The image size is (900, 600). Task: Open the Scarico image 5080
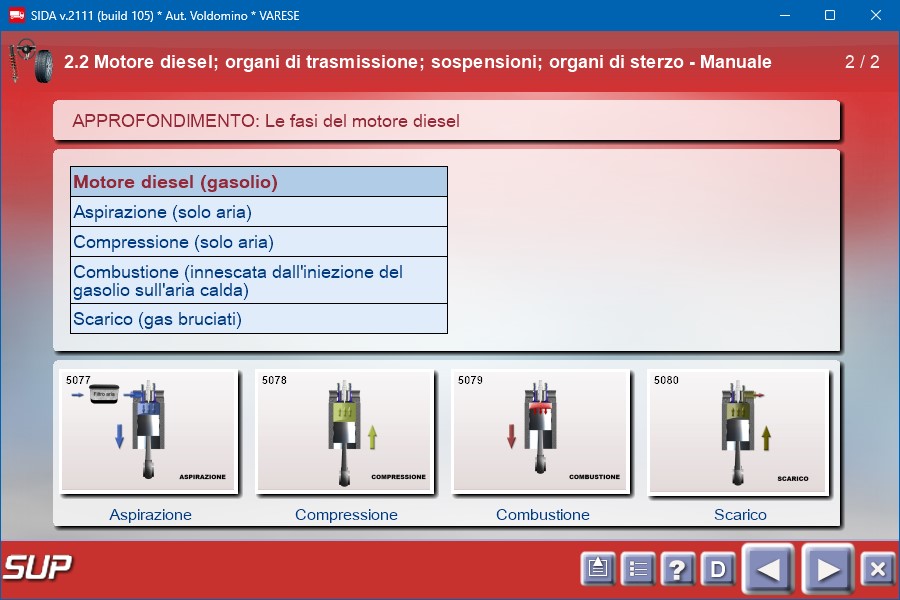pos(737,431)
